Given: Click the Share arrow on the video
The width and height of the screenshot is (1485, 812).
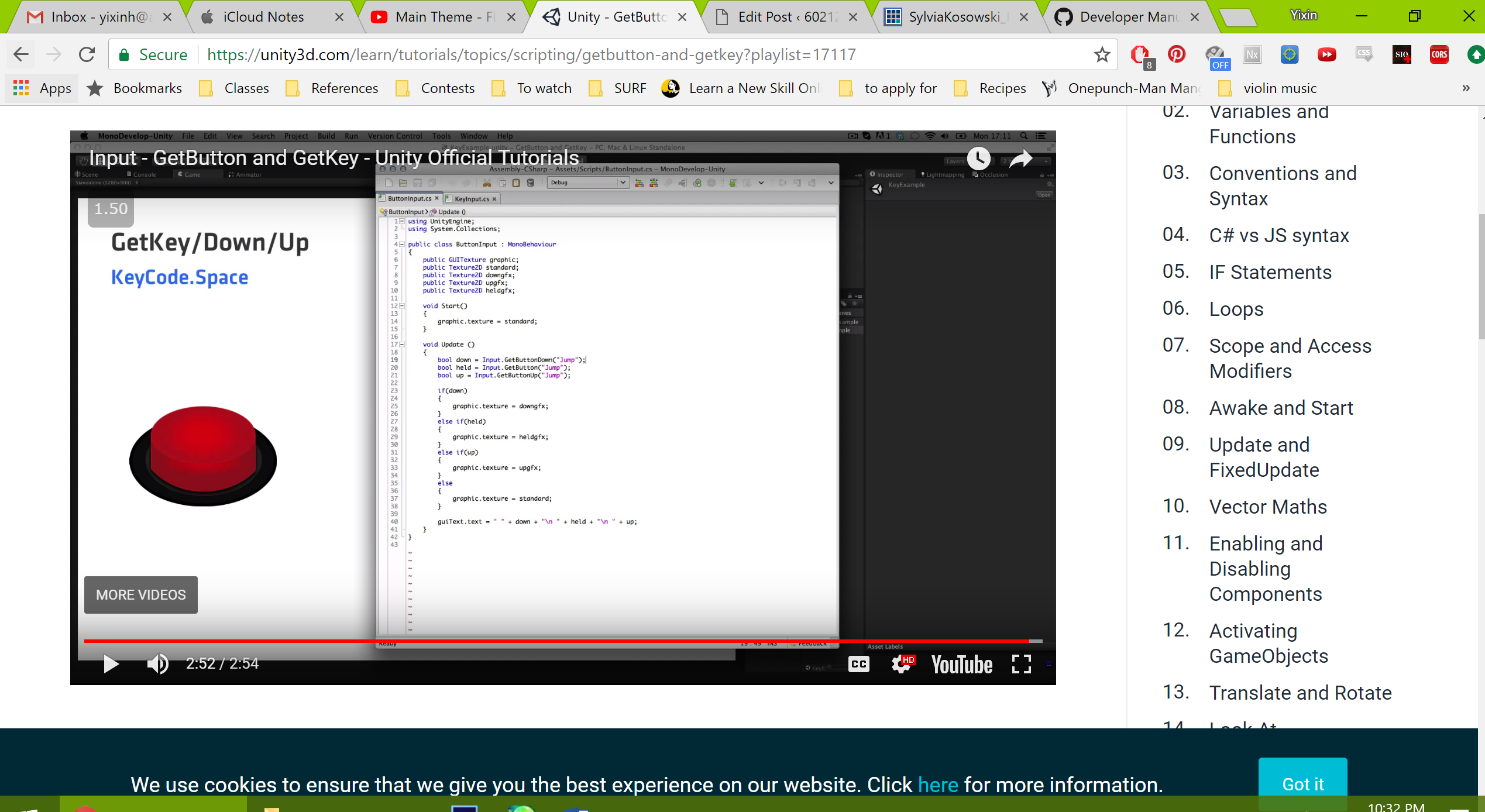Looking at the screenshot, I should click(x=1020, y=158).
